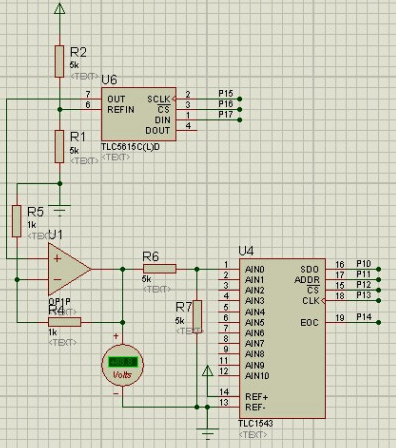The image size is (396, 448).
Task: Click the P15 terminal on SCLK line
Action: pos(239,99)
